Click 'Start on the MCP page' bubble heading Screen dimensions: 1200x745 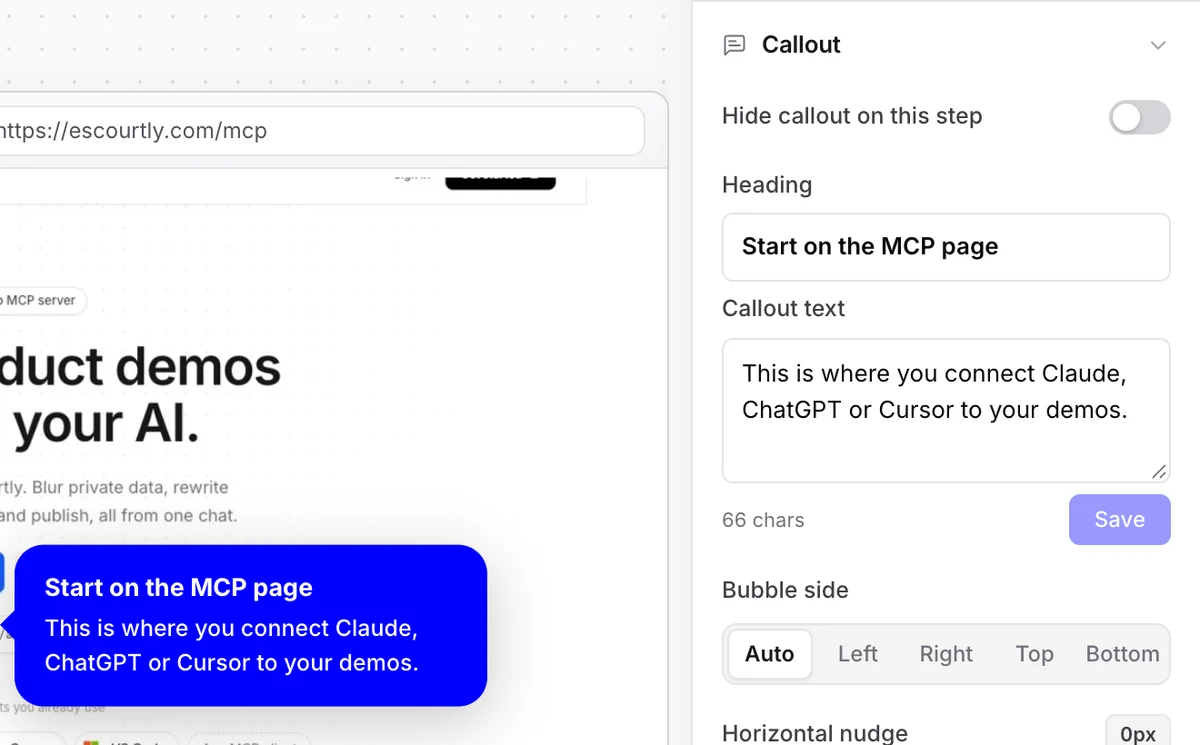[179, 588]
